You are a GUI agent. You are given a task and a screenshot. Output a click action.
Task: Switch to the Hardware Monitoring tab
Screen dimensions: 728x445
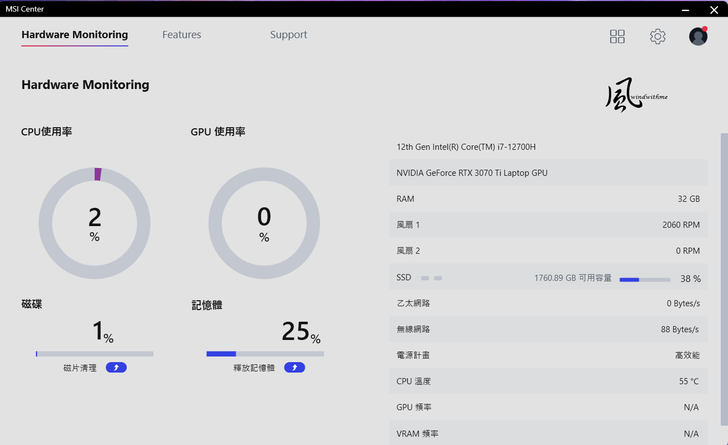[75, 35]
